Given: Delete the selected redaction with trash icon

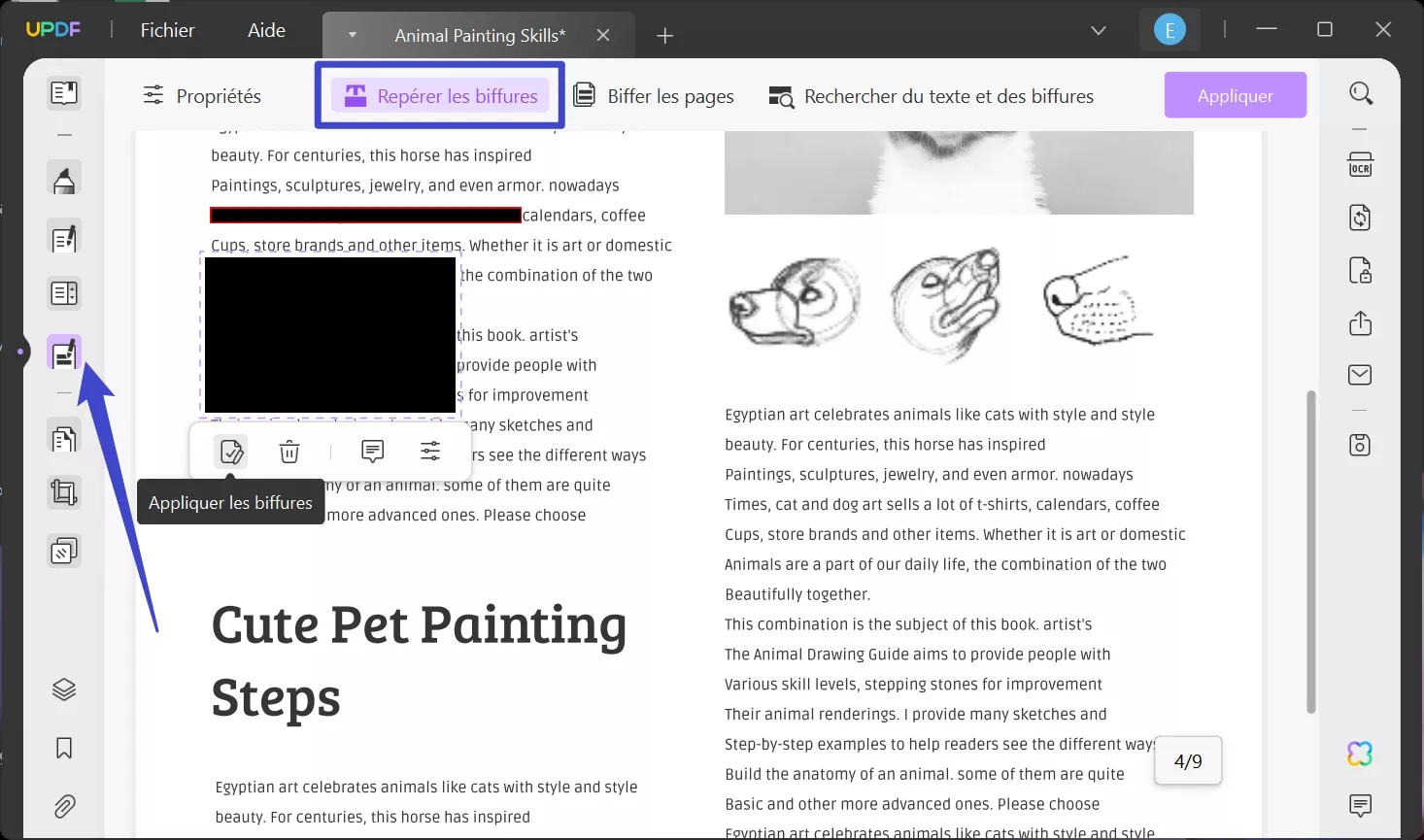Looking at the screenshot, I should 289,452.
